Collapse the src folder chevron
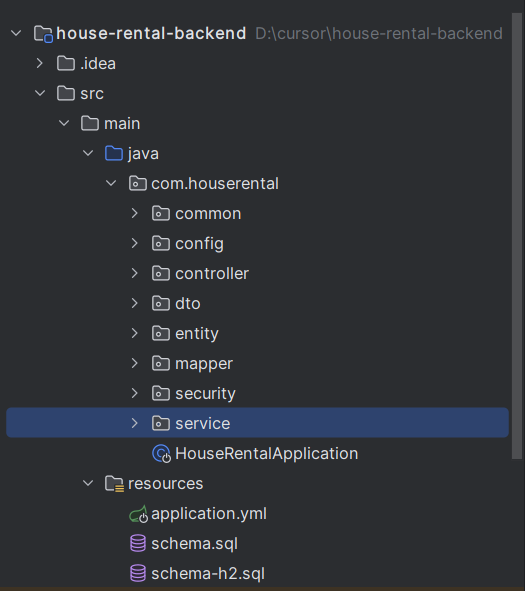 pyautogui.click(x=40, y=93)
